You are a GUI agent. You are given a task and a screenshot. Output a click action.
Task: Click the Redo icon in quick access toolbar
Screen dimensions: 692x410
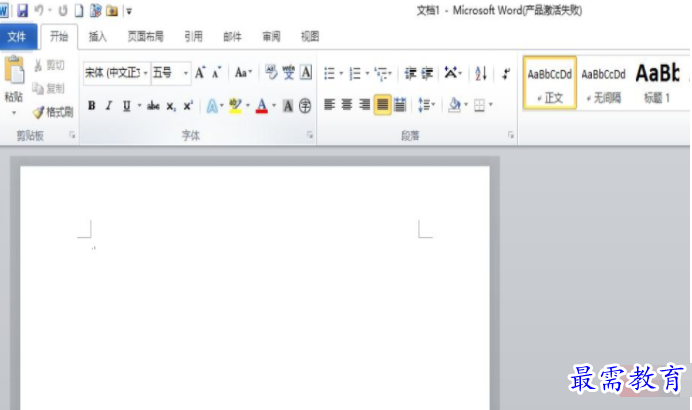(x=63, y=11)
